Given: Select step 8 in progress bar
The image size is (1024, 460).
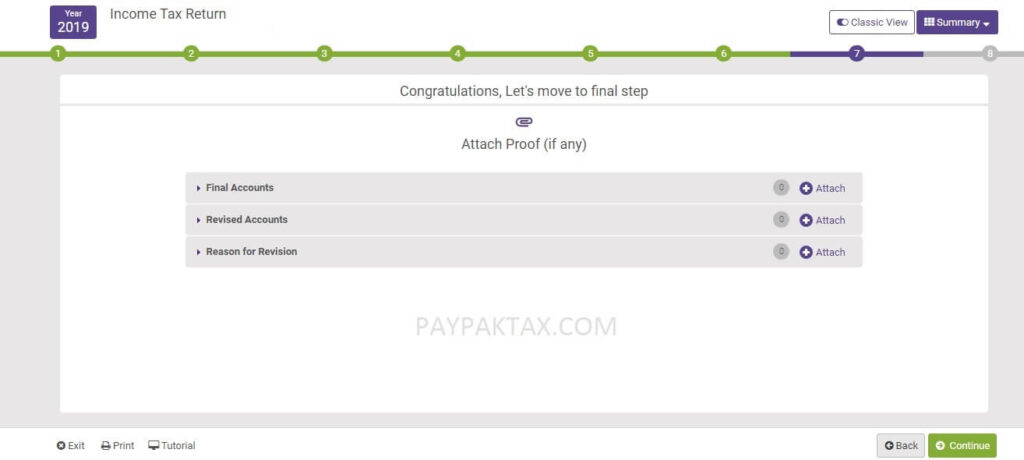Looking at the screenshot, I should [x=990, y=54].
